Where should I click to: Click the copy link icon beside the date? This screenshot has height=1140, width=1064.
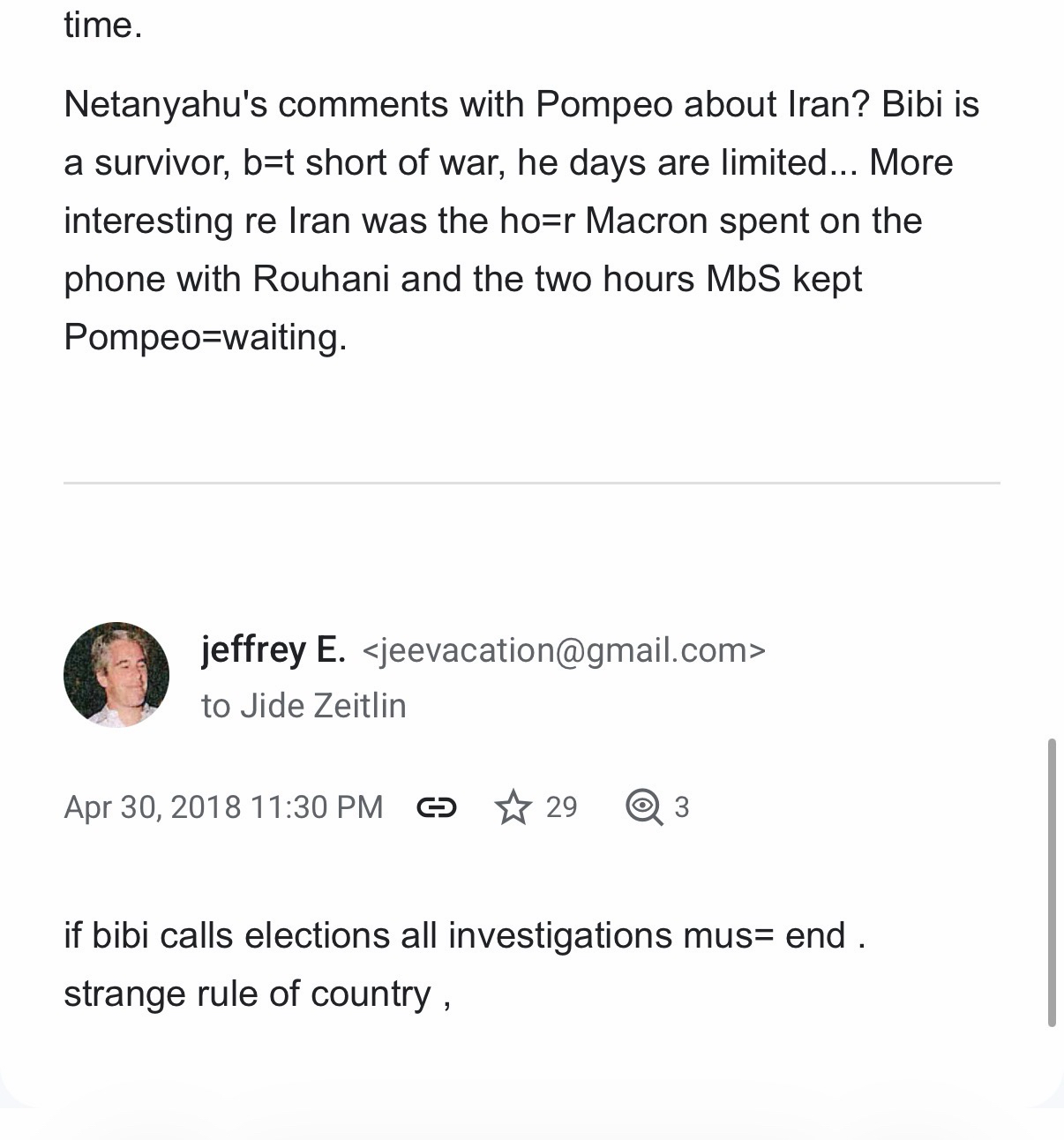point(437,807)
